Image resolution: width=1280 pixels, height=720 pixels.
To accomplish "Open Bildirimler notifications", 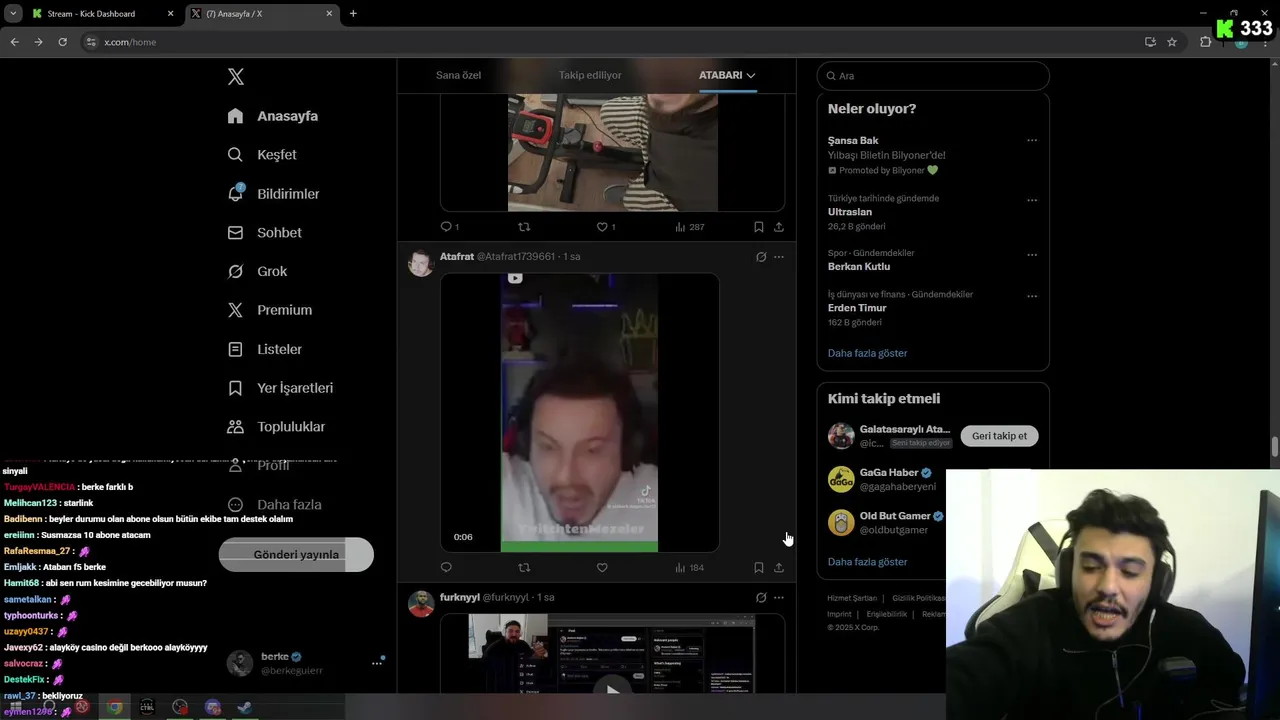I will click(x=273, y=194).
